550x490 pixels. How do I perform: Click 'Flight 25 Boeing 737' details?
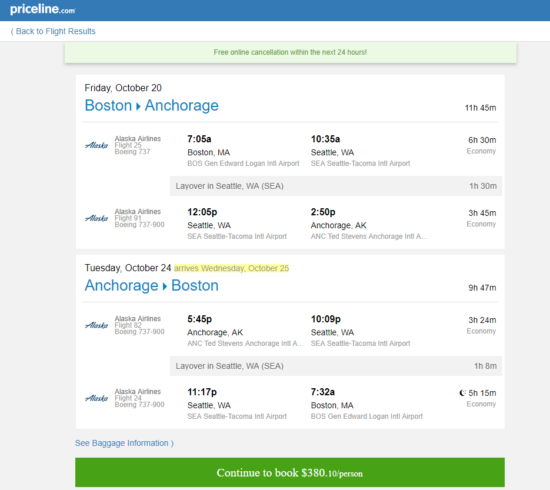pos(132,148)
